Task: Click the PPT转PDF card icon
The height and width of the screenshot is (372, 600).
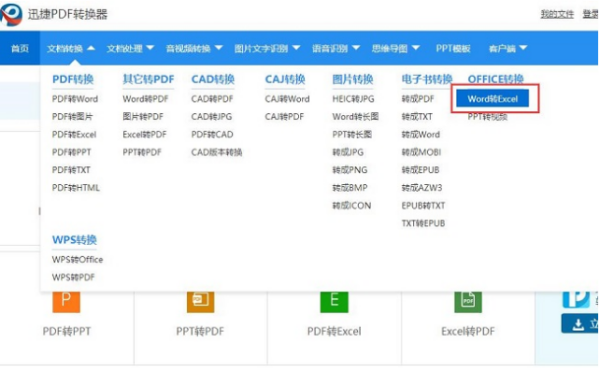Action: tap(201, 302)
